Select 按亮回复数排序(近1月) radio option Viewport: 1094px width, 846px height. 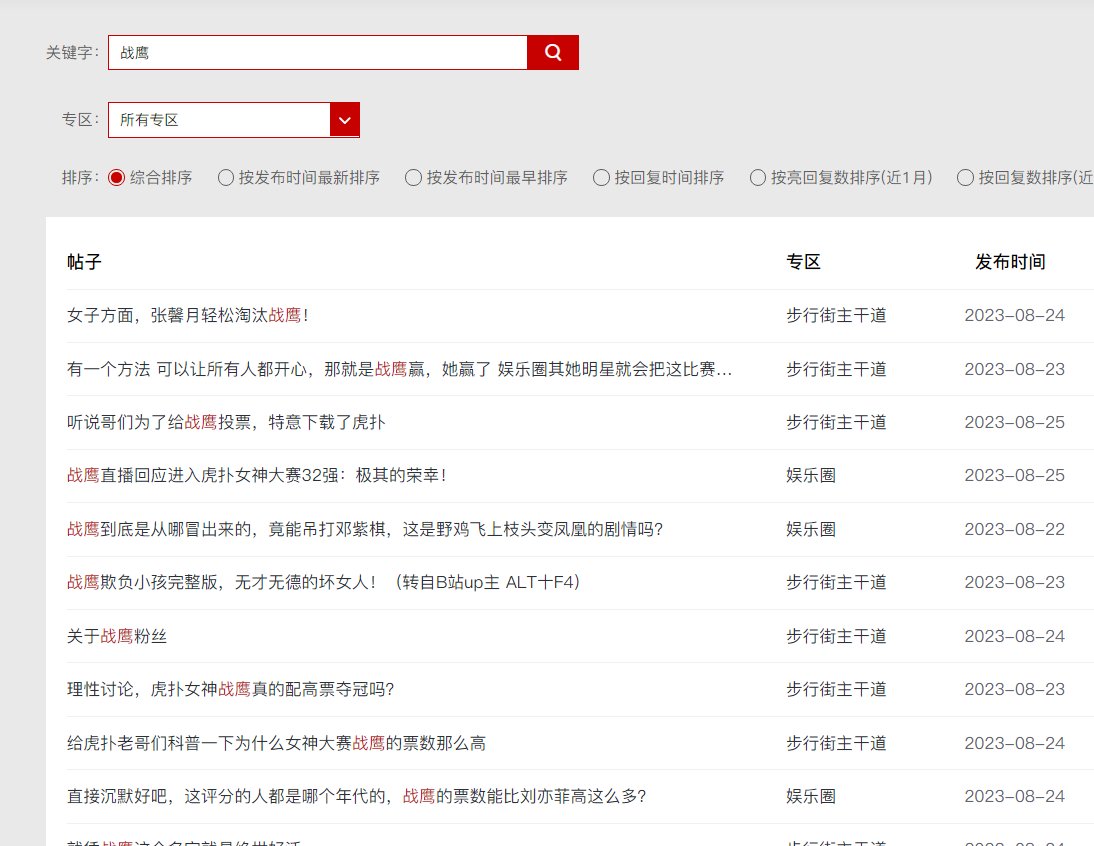[757, 178]
